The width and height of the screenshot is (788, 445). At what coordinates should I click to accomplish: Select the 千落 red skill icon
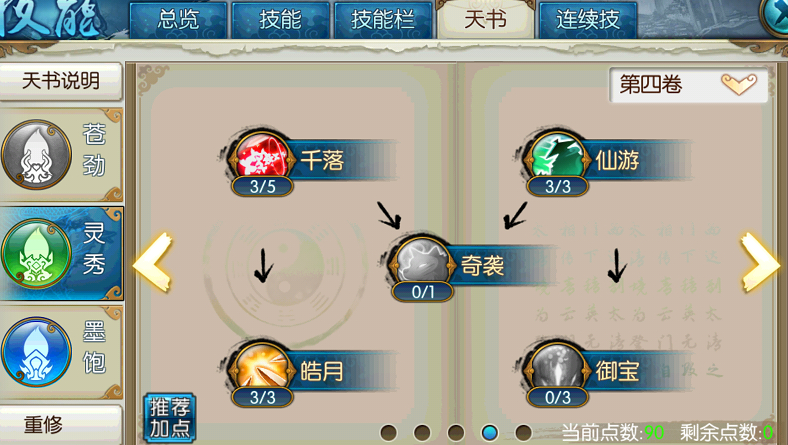261,157
